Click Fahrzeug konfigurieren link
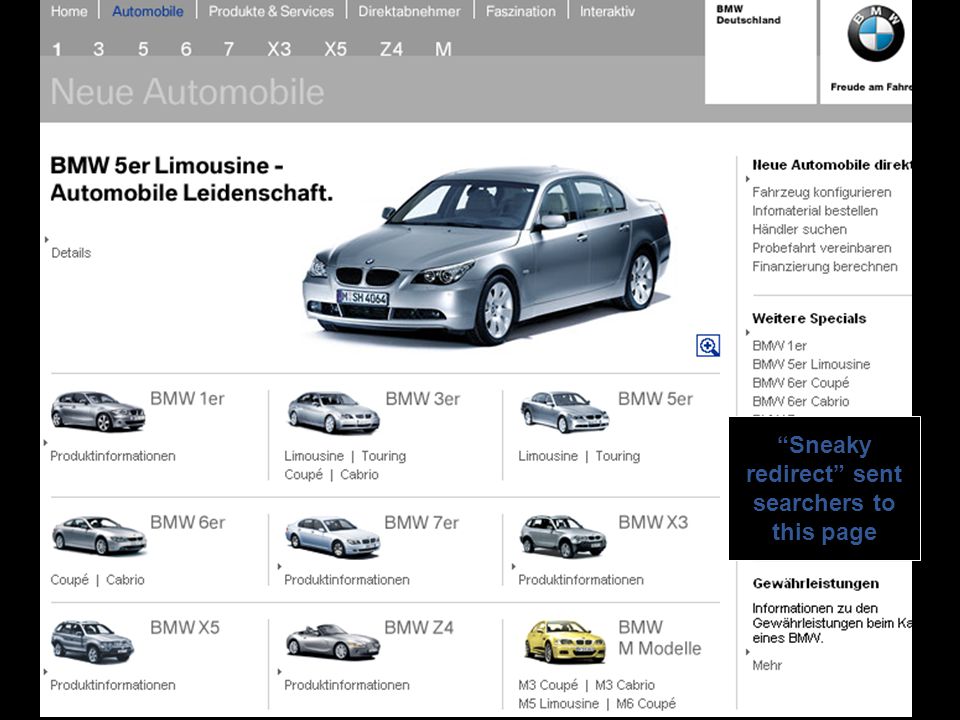Screen dimensions: 960x720 pos(822,192)
